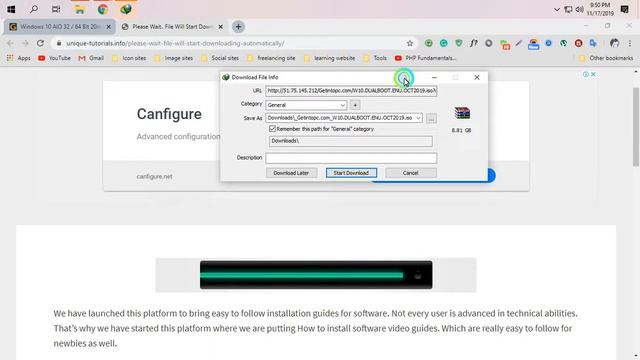Show hidden system tray icons
This screenshot has height=360, width=640.
coord(556,9)
